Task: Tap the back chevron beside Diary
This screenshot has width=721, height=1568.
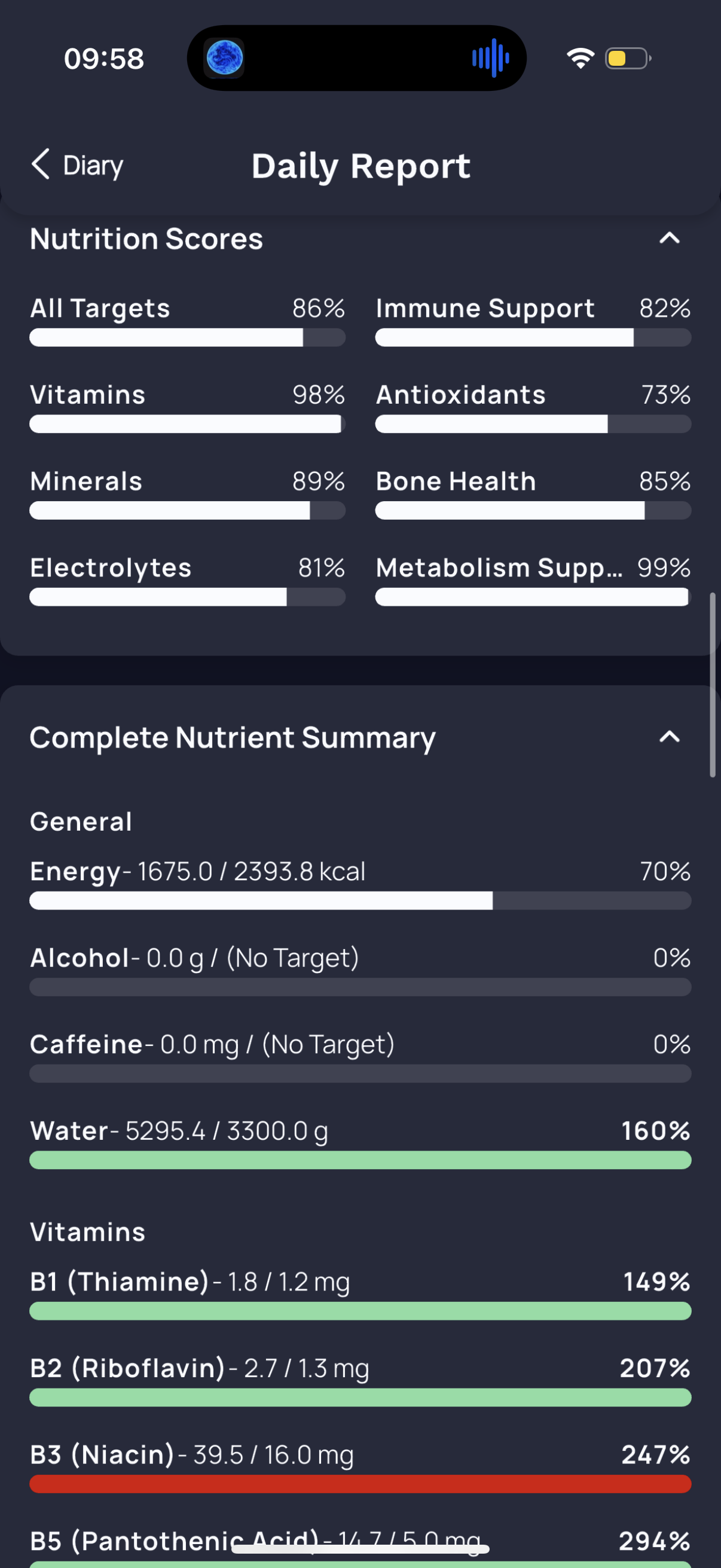Action: (x=41, y=164)
